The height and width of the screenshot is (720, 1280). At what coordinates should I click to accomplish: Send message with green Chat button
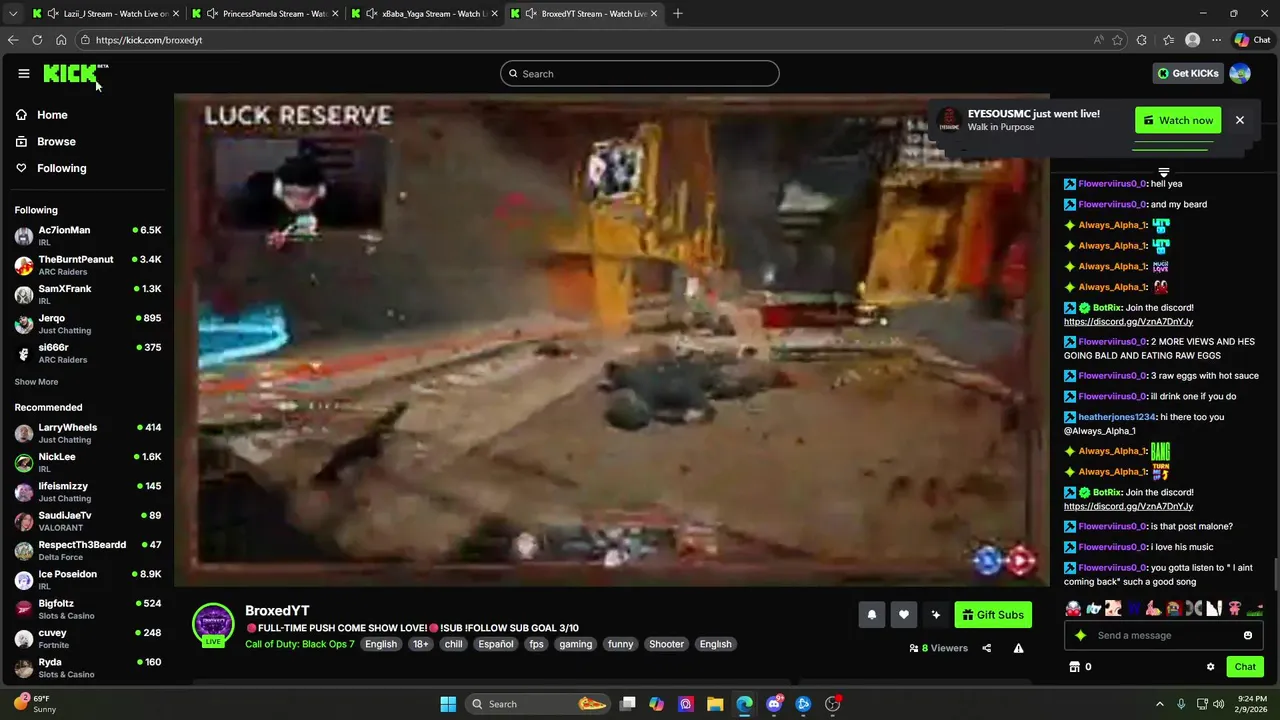1245,667
